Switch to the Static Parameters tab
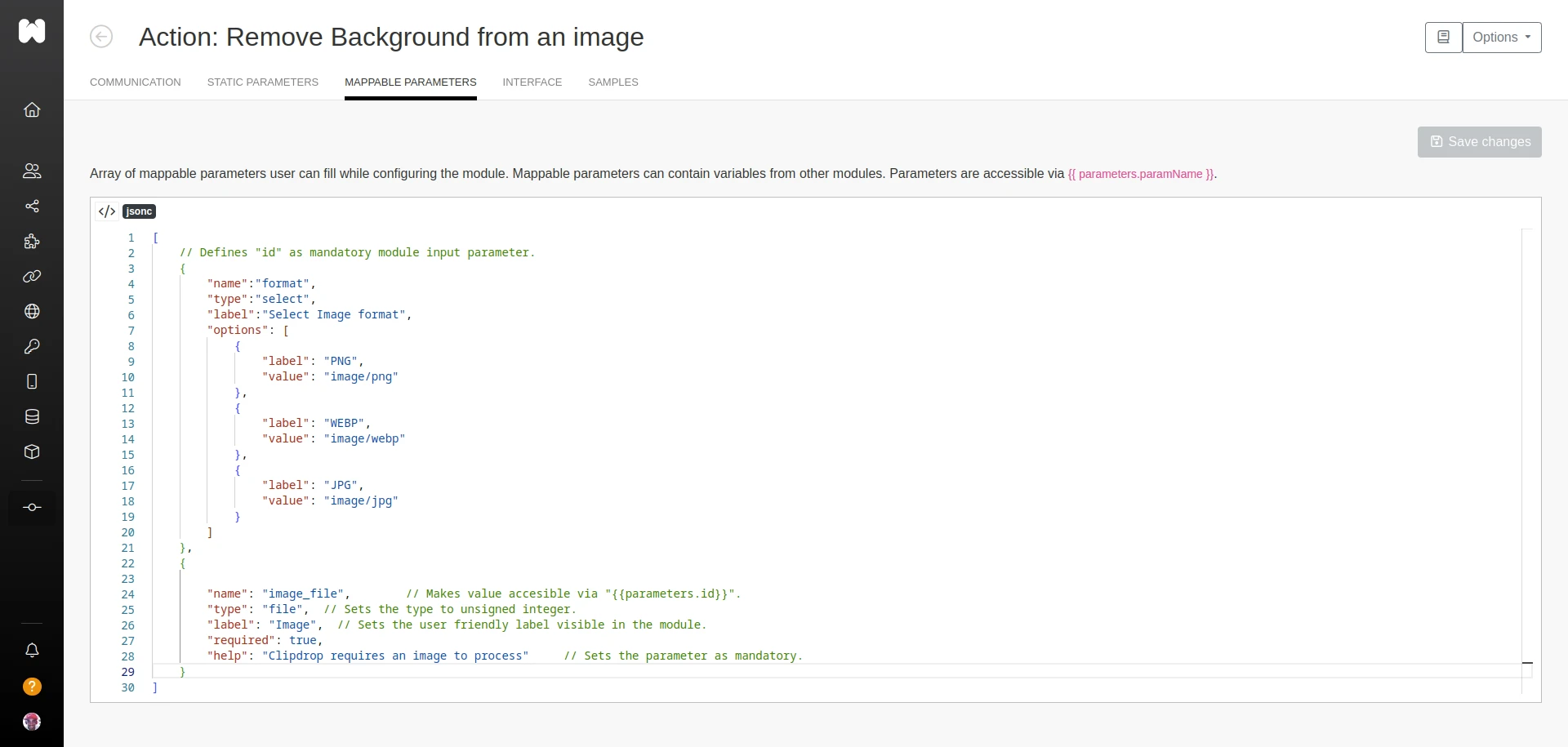This screenshot has width=1568, height=747. coord(262,82)
